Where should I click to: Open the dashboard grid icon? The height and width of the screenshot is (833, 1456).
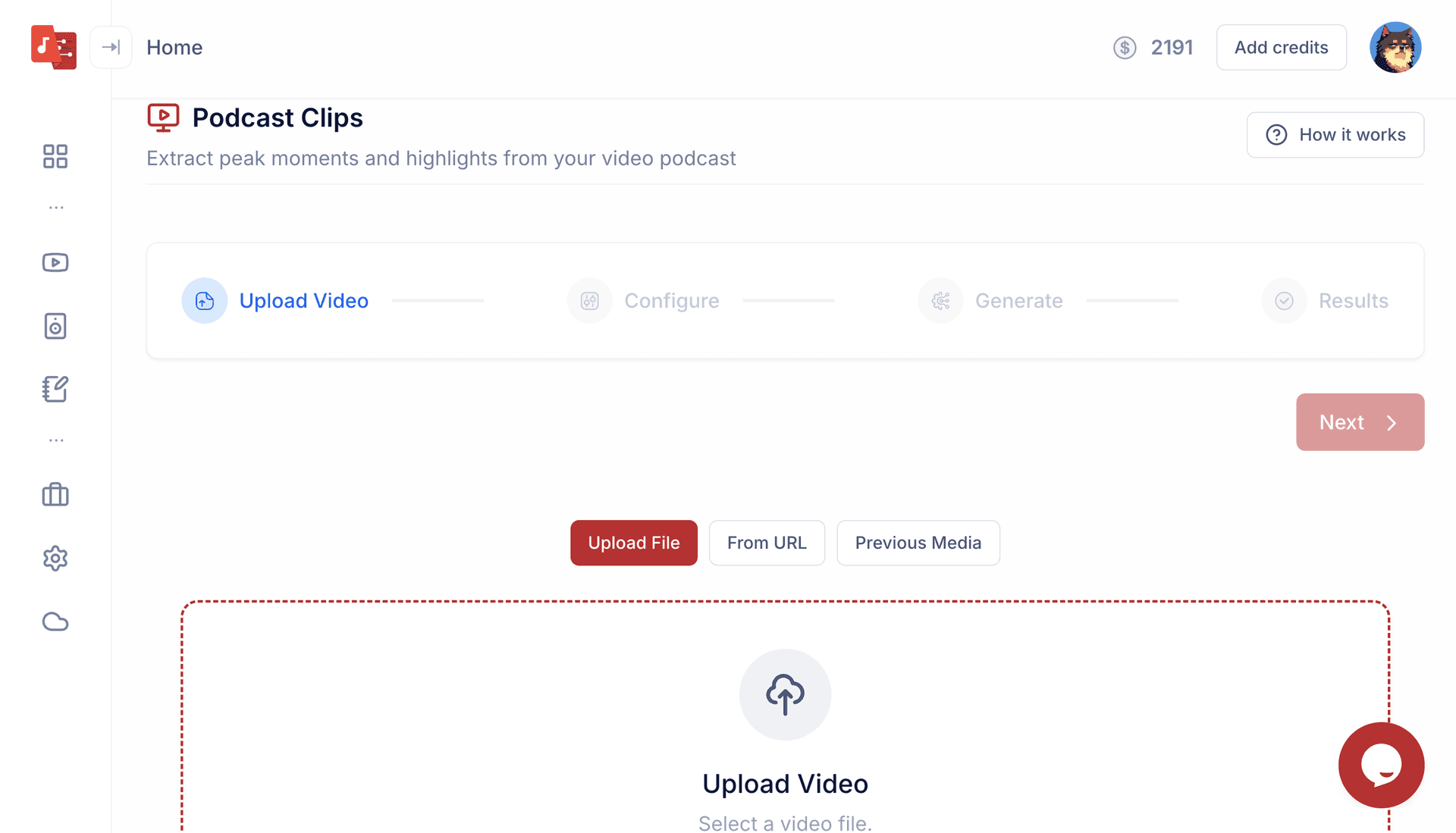coord(55,156)
